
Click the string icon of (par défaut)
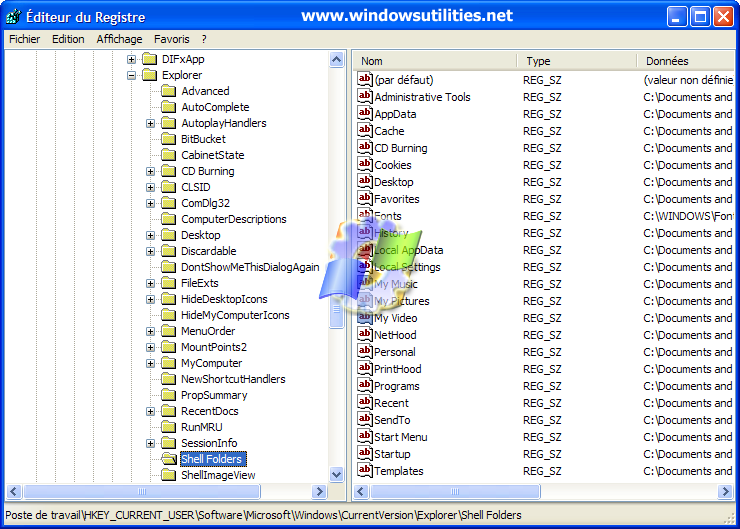click(x=365, y=79)
